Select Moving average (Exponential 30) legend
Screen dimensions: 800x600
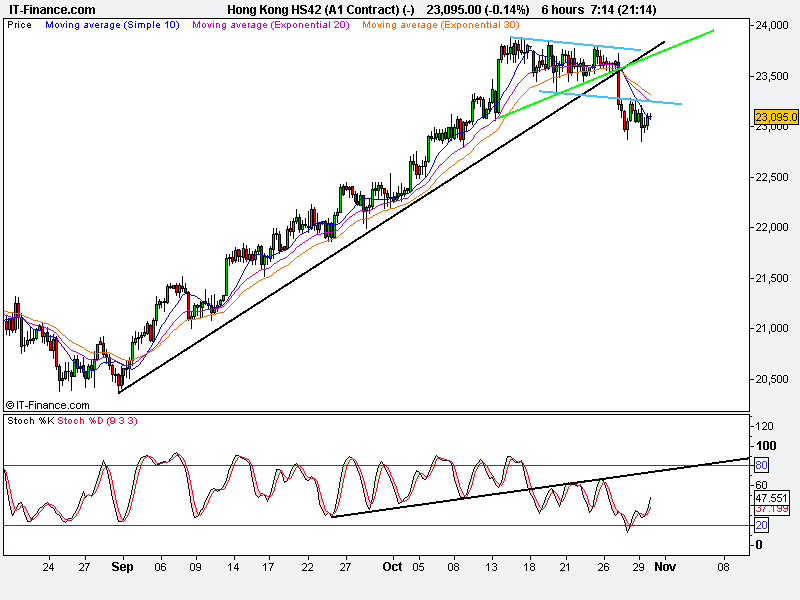click(x=441, y=24)
